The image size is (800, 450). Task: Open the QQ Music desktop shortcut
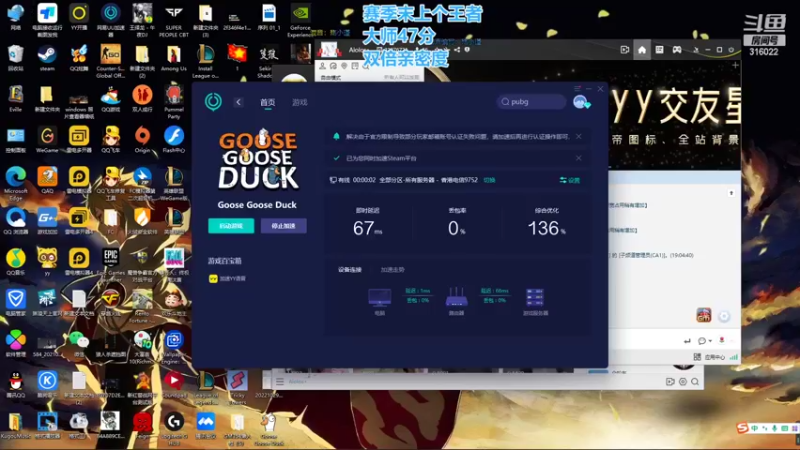click(x=15, y=262)
